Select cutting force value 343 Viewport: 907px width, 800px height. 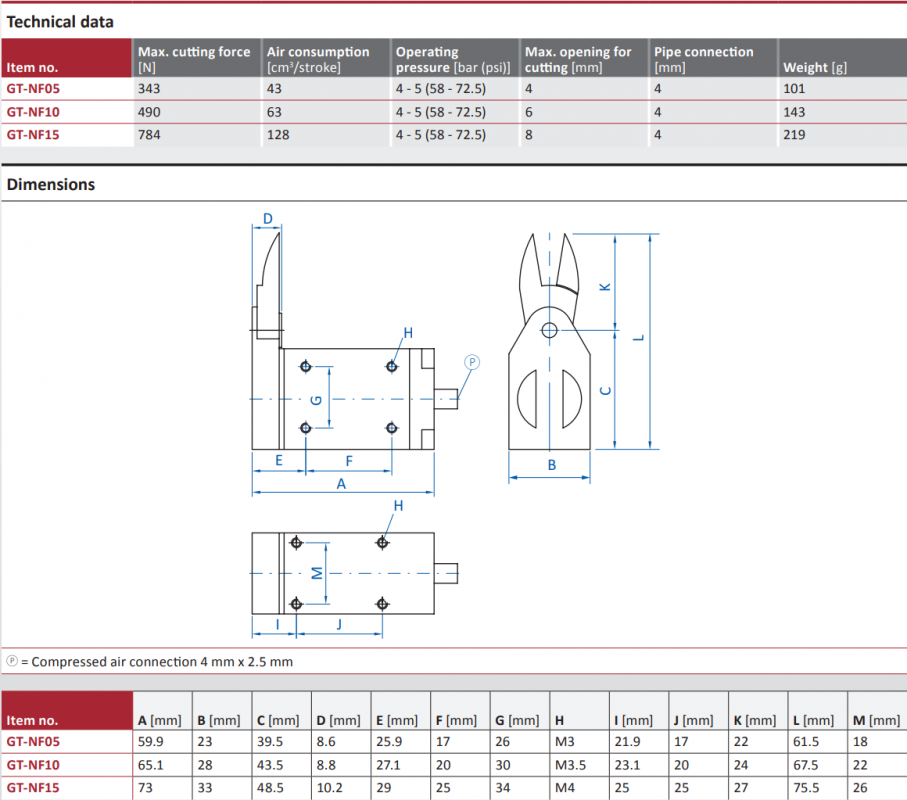[149, 89]
